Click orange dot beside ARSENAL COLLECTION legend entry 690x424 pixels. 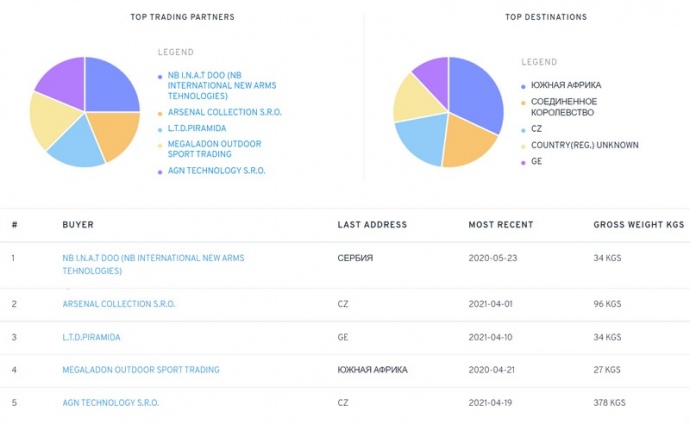coord(160,112)
